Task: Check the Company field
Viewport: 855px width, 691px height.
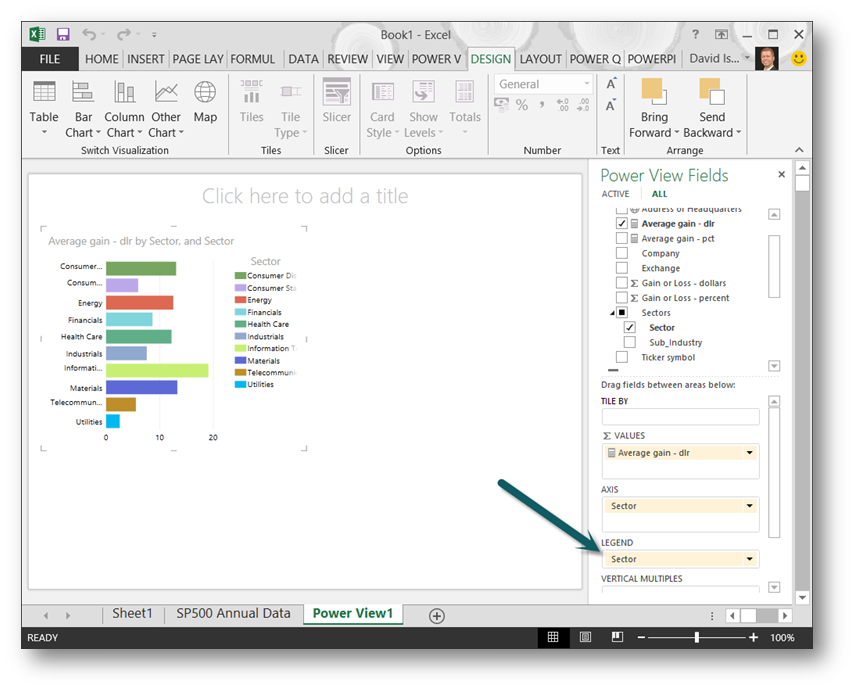Action: 621,253
